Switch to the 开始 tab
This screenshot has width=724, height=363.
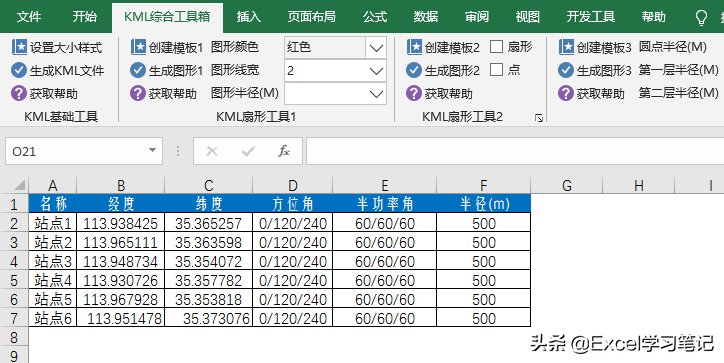coord(85,17)
